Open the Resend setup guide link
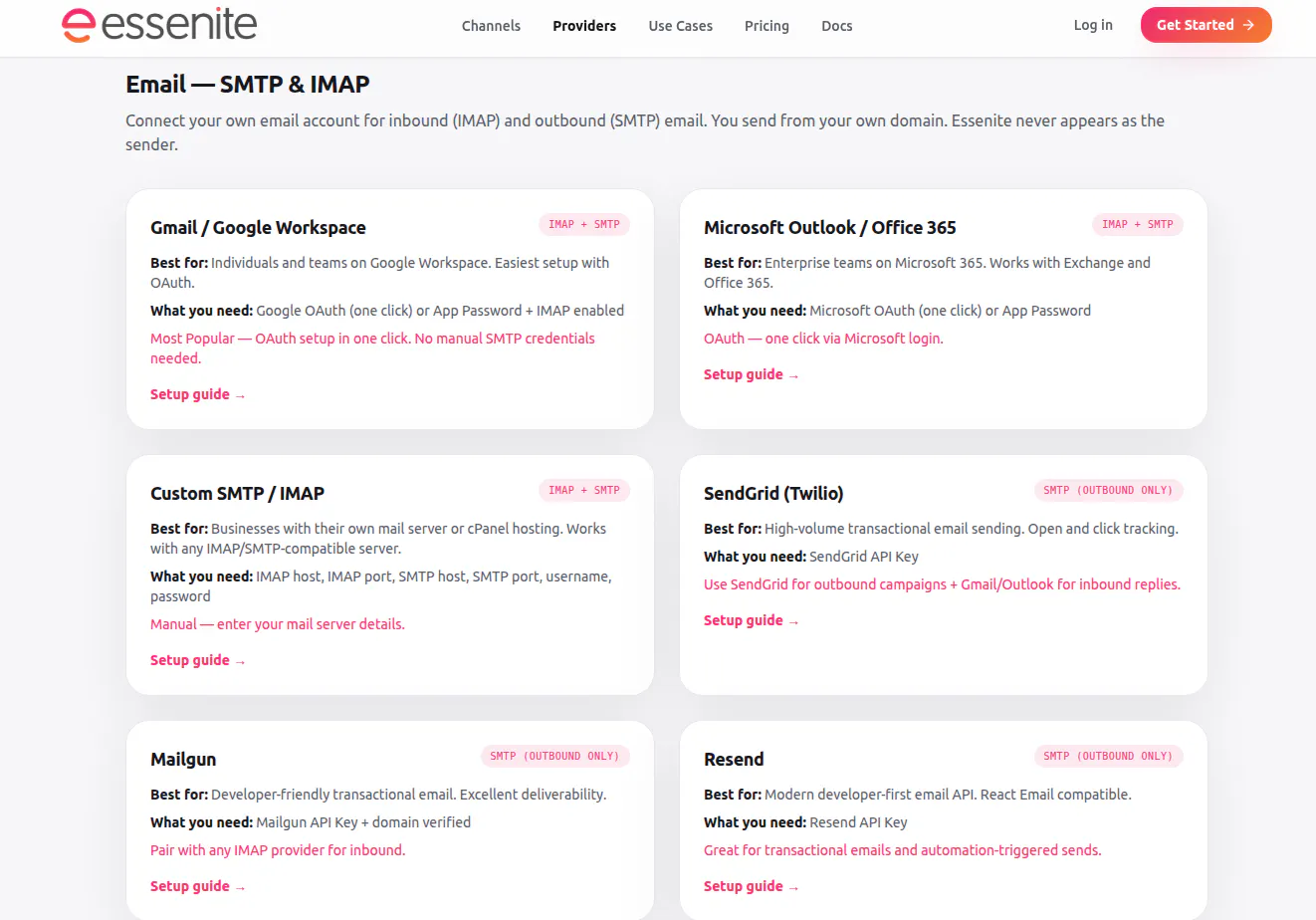The image size is (1316, 920). [751, 886]
